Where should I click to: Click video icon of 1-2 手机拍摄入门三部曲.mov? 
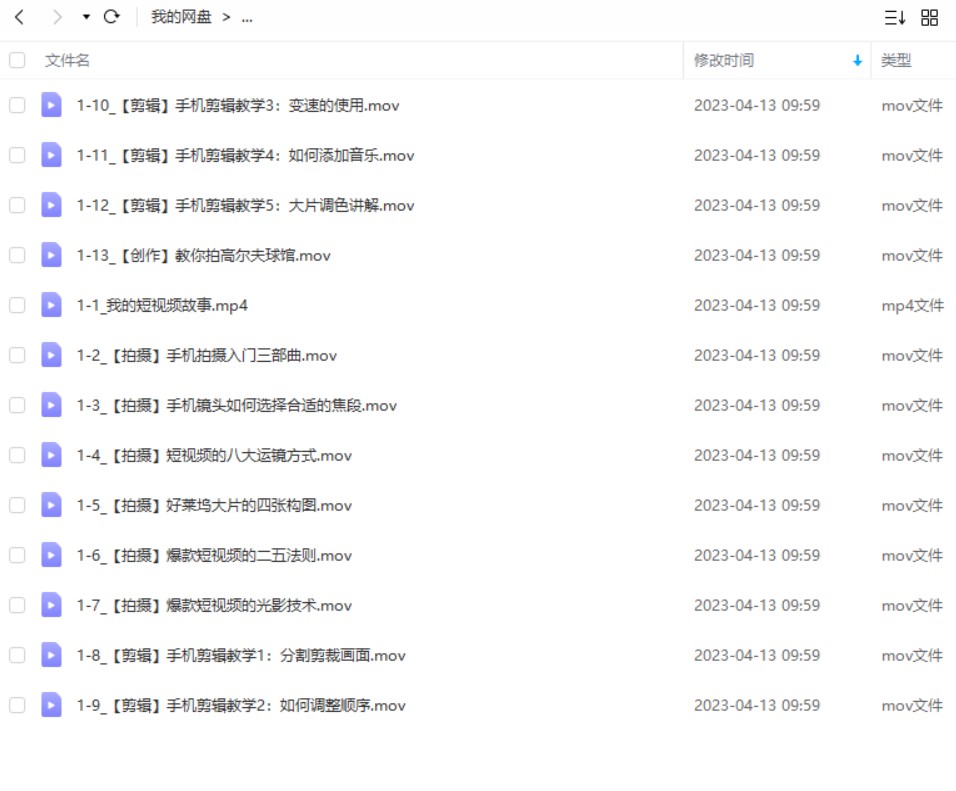tap(51, 355)
